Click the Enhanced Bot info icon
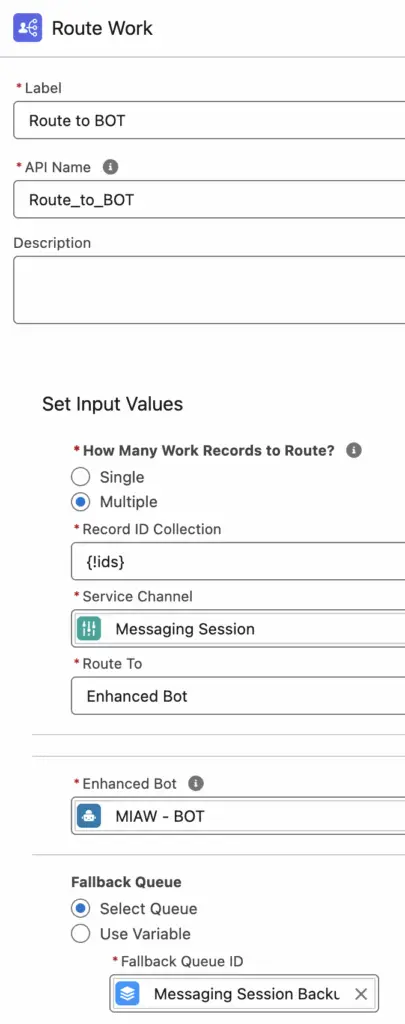The width and height of the screenshot is (405, 1024). click(x=196, y=784)
